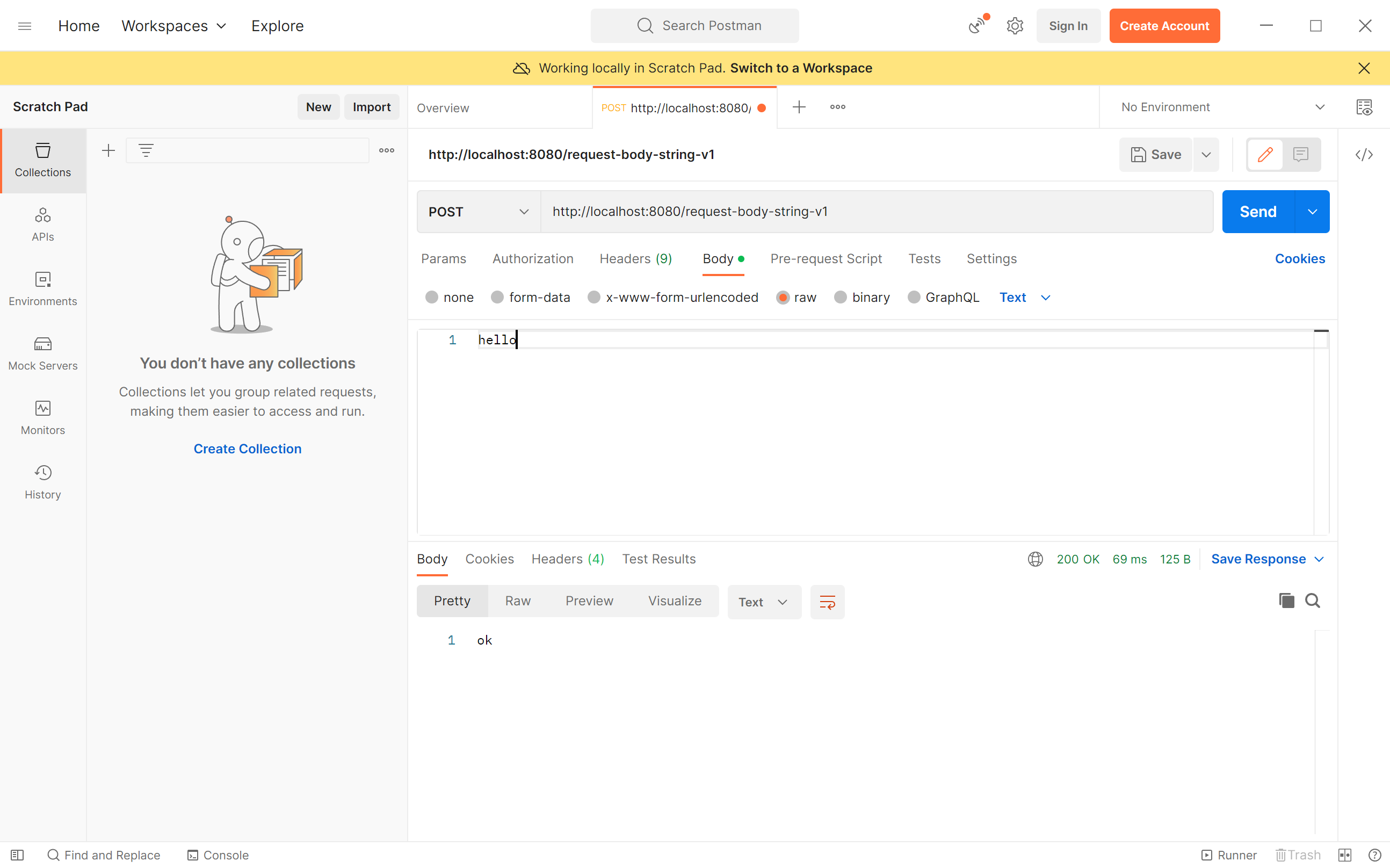Open the Mock Servers sidebar section
Image resolution: width=1390 pixels, height=868 pixels.
pyautogui.click(x=43, y=353)
